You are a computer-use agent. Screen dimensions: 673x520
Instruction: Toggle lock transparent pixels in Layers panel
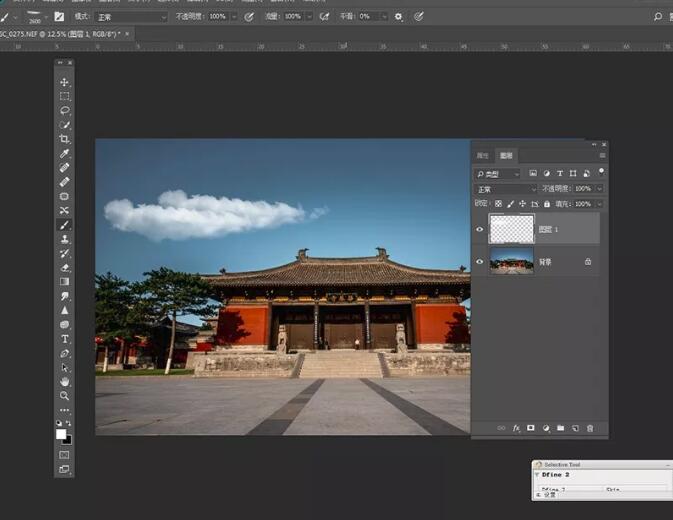[x=499, y=204]
